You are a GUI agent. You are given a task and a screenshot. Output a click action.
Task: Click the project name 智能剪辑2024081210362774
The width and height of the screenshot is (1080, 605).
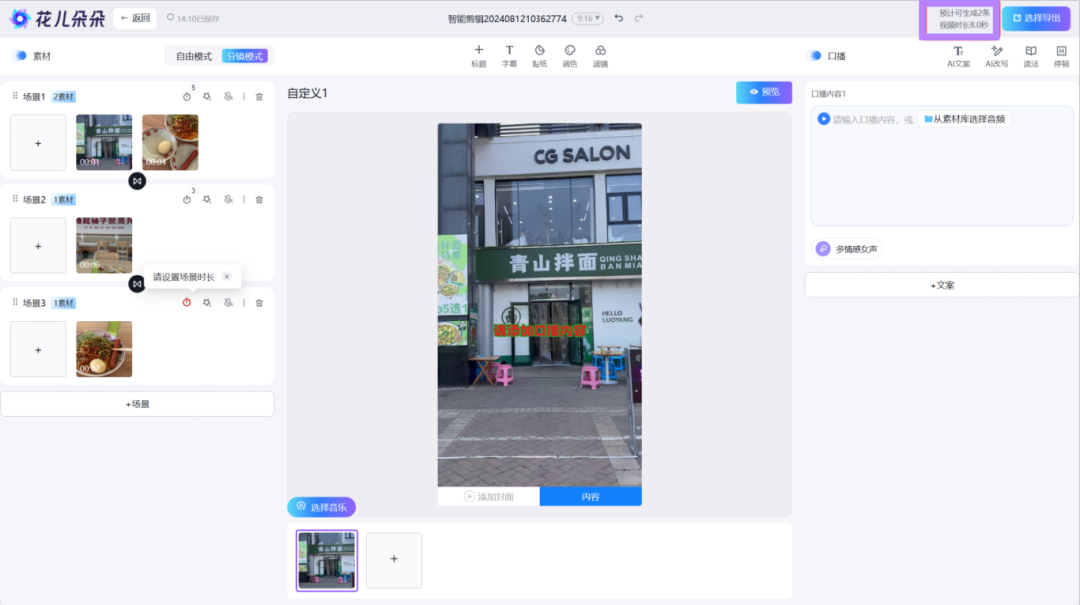507,19
